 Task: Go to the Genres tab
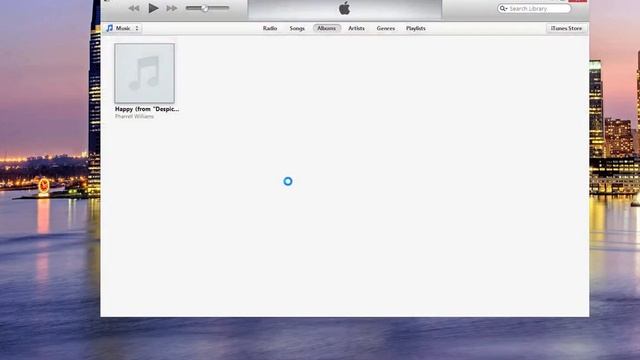click(386, 28)
